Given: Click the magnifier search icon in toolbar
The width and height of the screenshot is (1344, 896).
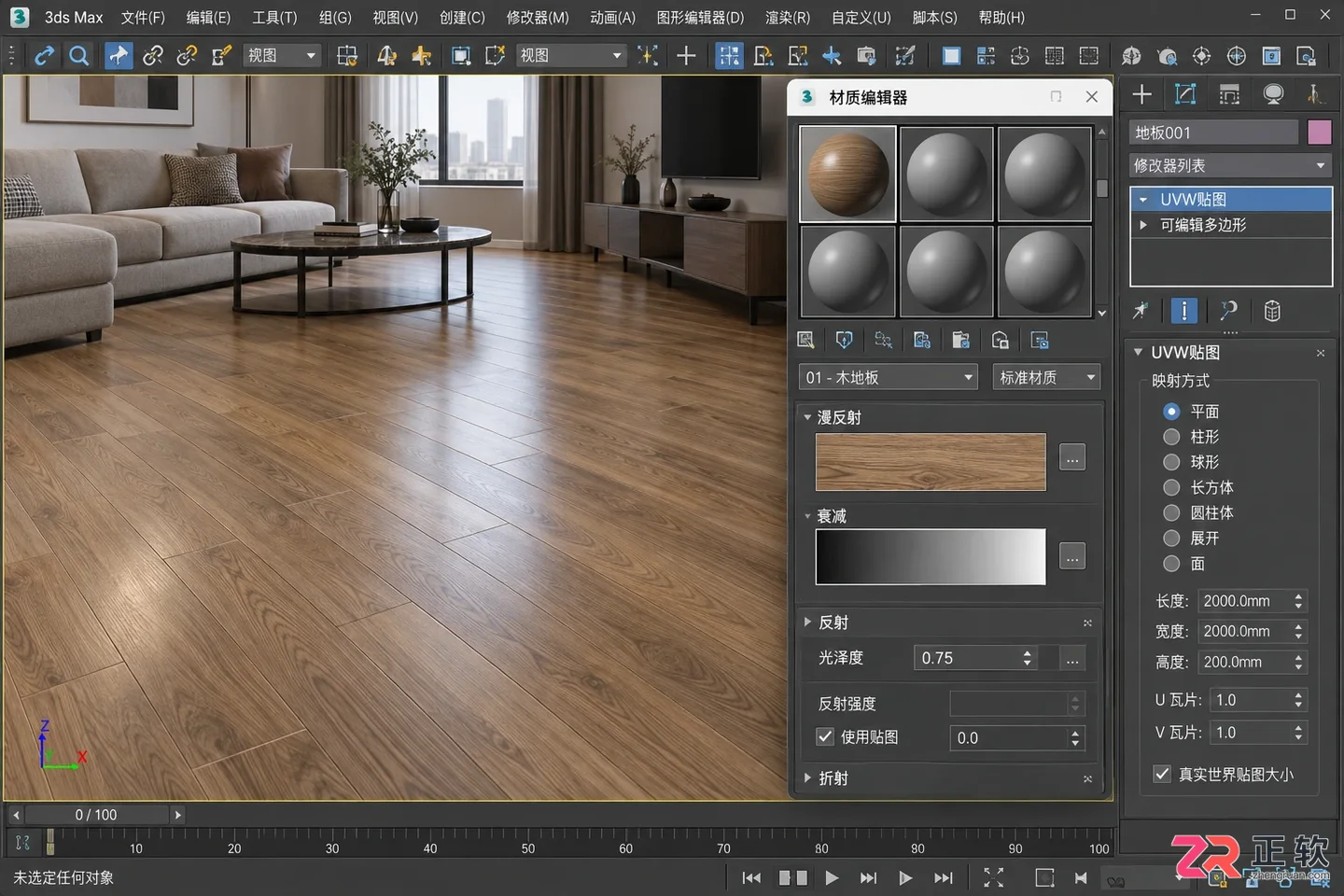Looking at the screenshot, I should click(79, 56).
